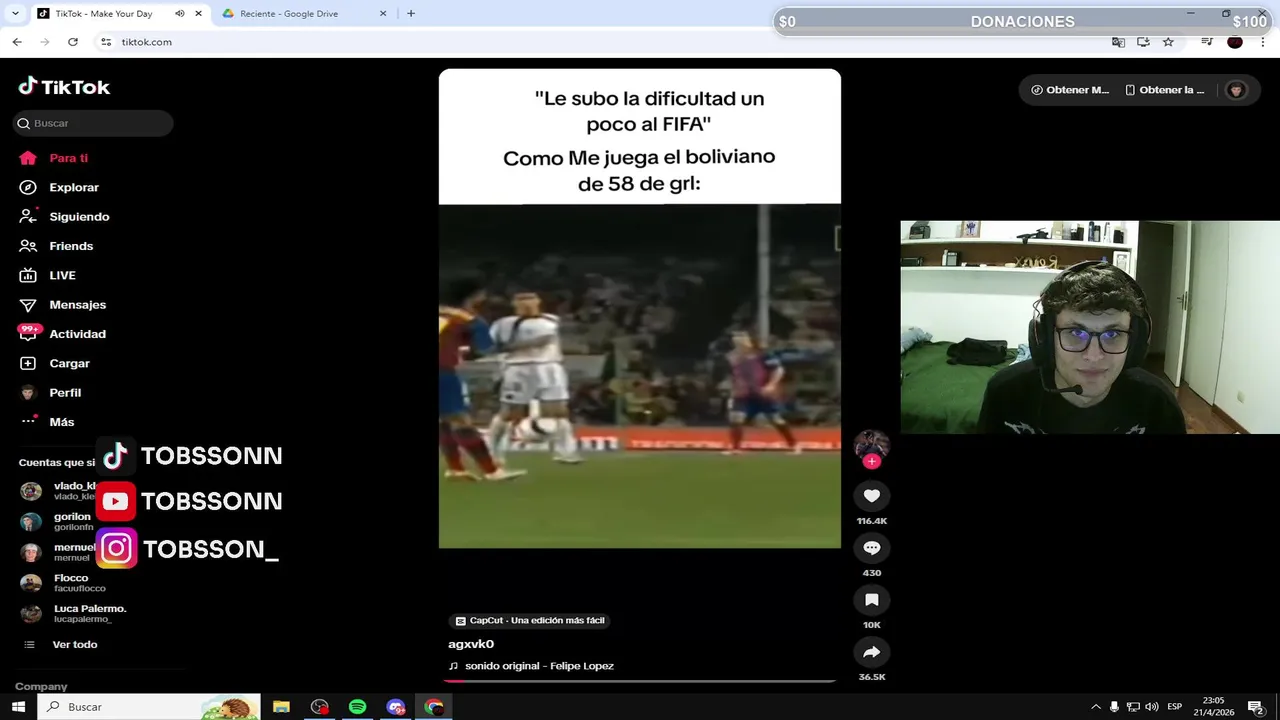Open a new browser tab
The height and width of the screenshot is (720, 1280).
pyautogui.click(x=411, y=14)
